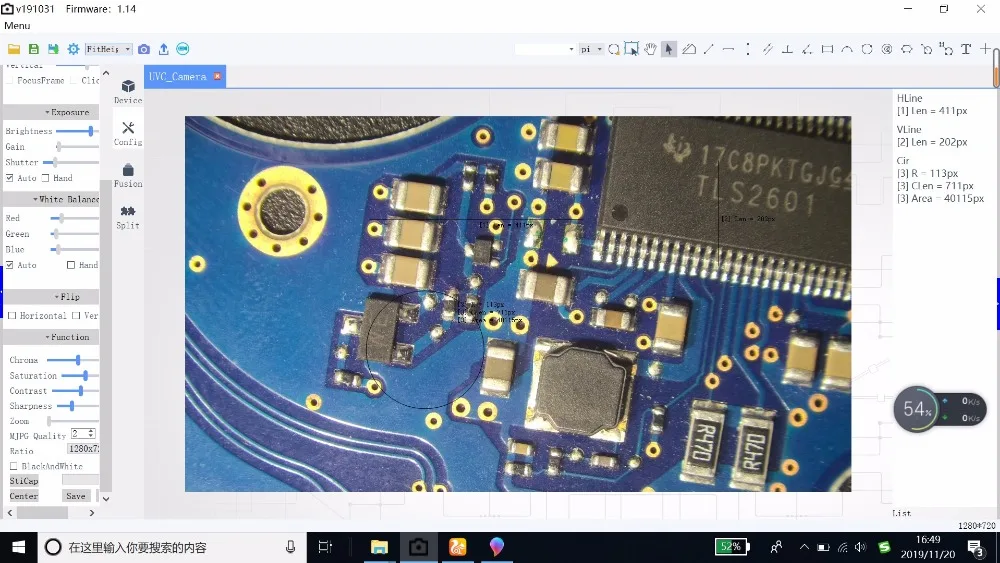The image size is (1000, 563).
Task: Select the text annotation T tool
Action: pos(966,49)
